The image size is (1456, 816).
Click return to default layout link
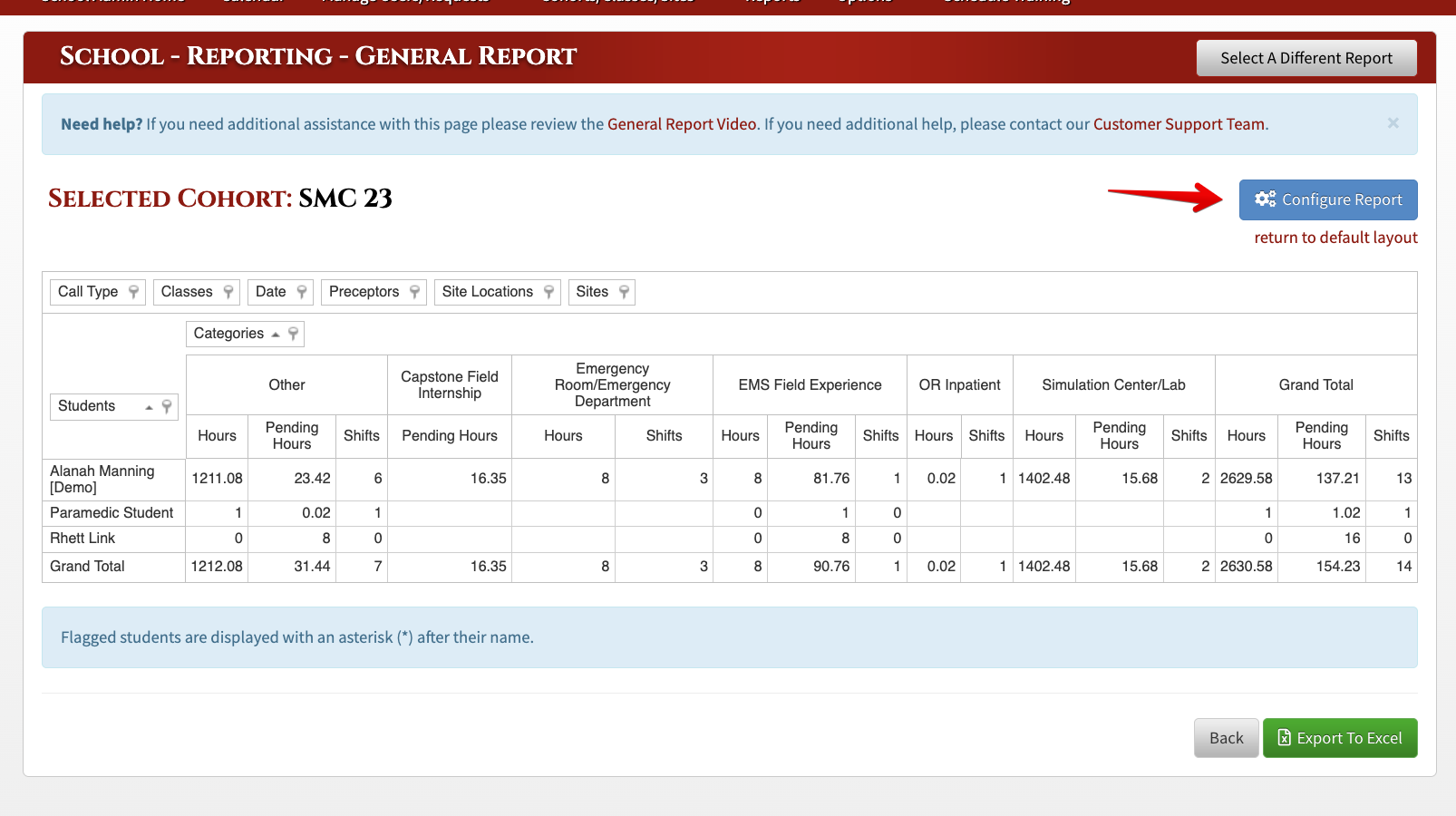1335,238
